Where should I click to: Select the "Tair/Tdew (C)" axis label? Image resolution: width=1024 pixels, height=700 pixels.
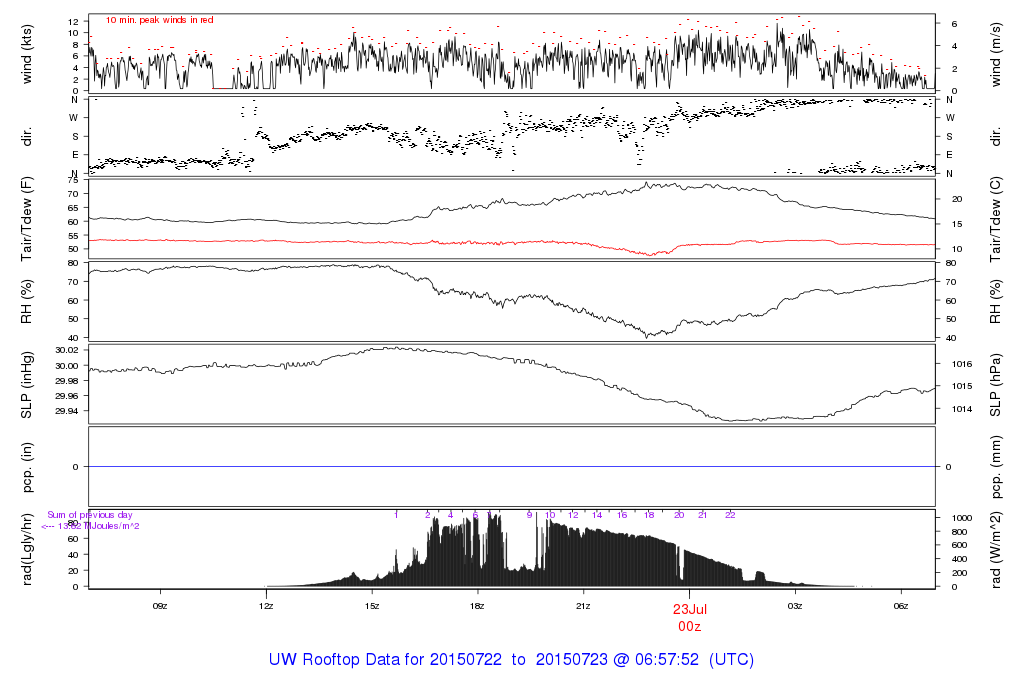[997, 217]
